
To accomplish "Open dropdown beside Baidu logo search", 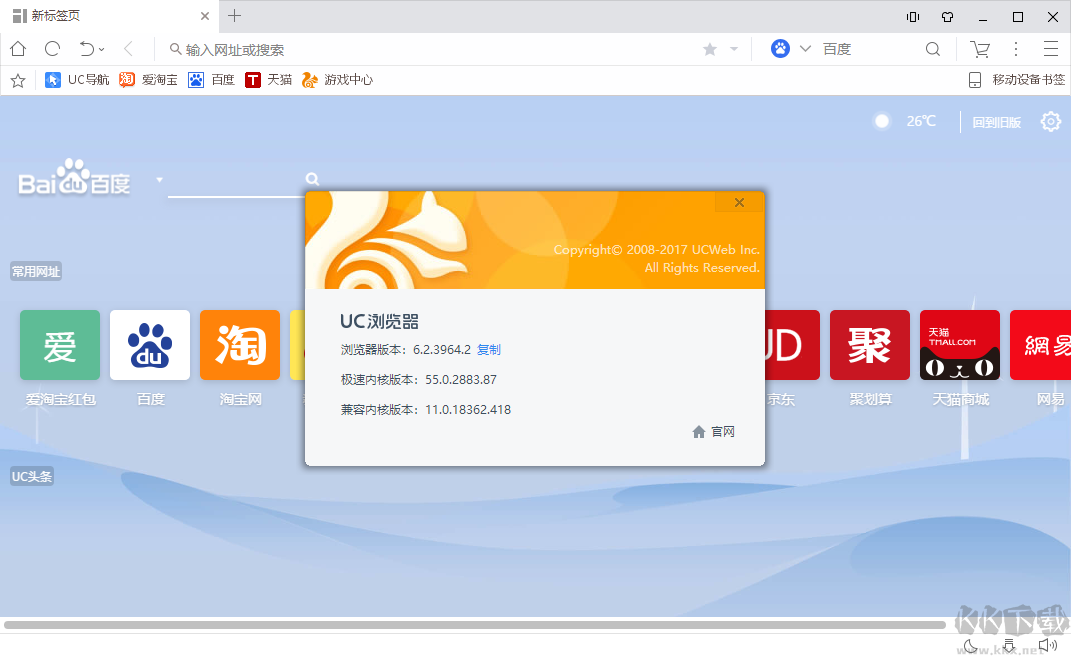I will pyautogui.click(x=159, y=180).
